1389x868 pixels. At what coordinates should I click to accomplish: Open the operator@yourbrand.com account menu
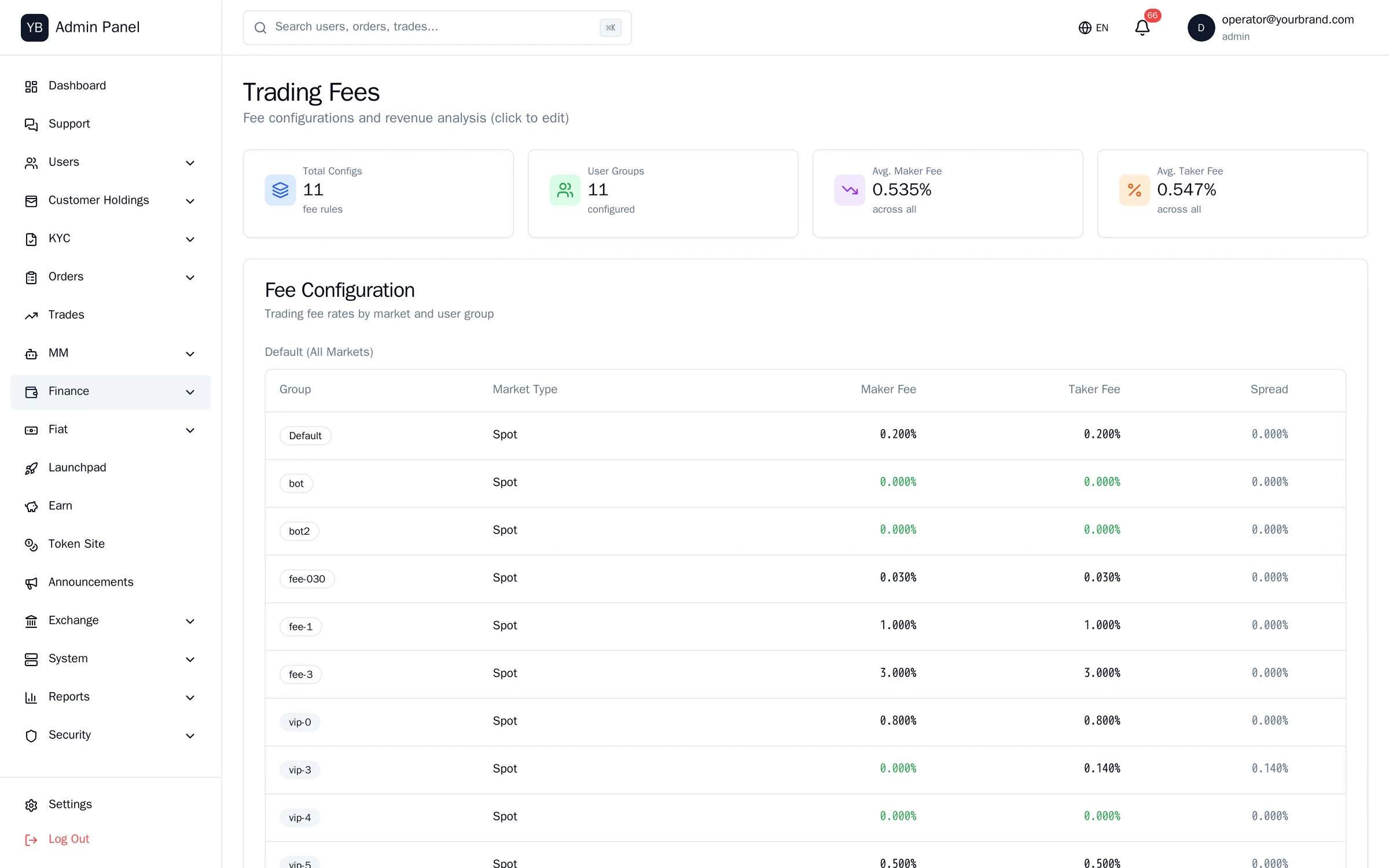click(x=1271, y=27)
